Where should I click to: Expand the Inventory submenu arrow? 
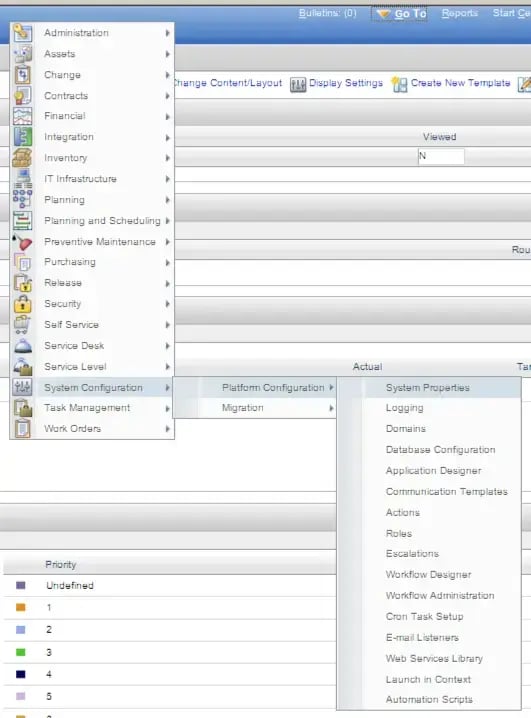click(x=168, y=158)
